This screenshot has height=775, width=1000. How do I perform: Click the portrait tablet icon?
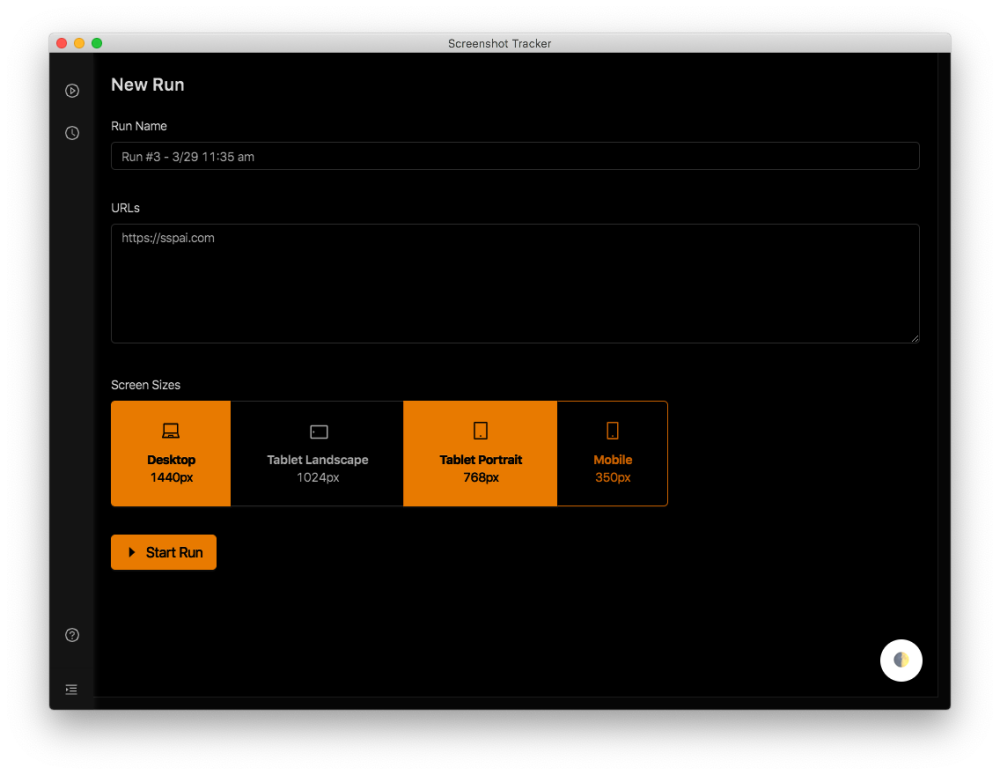point(481,431)
